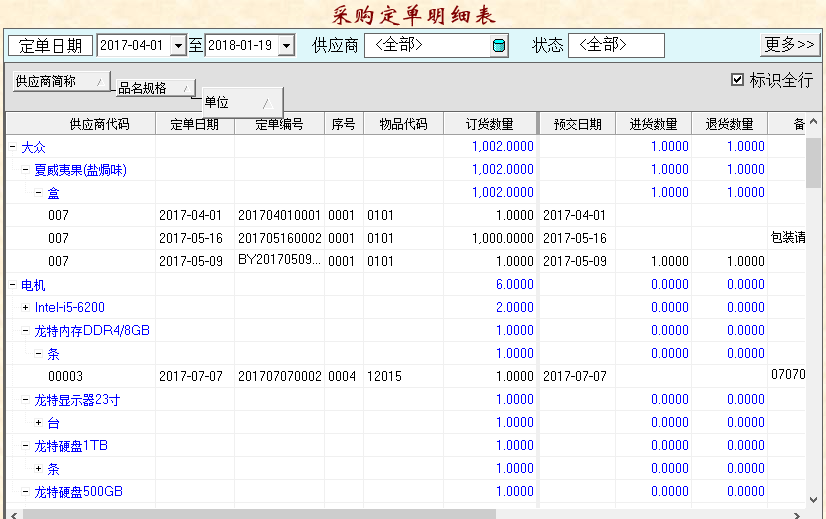The height and width of the screenshot is (519, 826).
Task: Collapse the 电机 supplier group
Action: (x=12, y=285)
